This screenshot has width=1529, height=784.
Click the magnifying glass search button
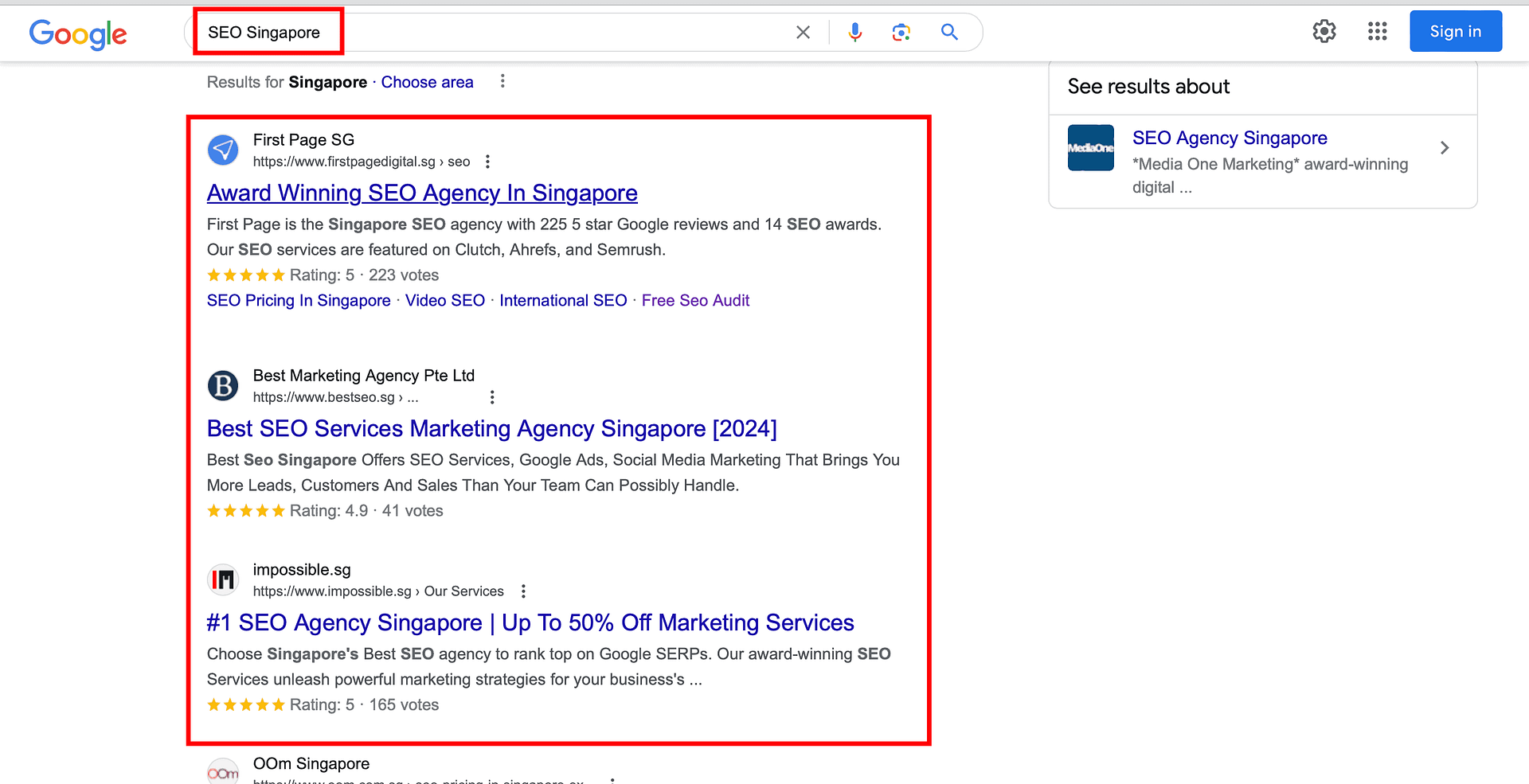tap(948, 32)
